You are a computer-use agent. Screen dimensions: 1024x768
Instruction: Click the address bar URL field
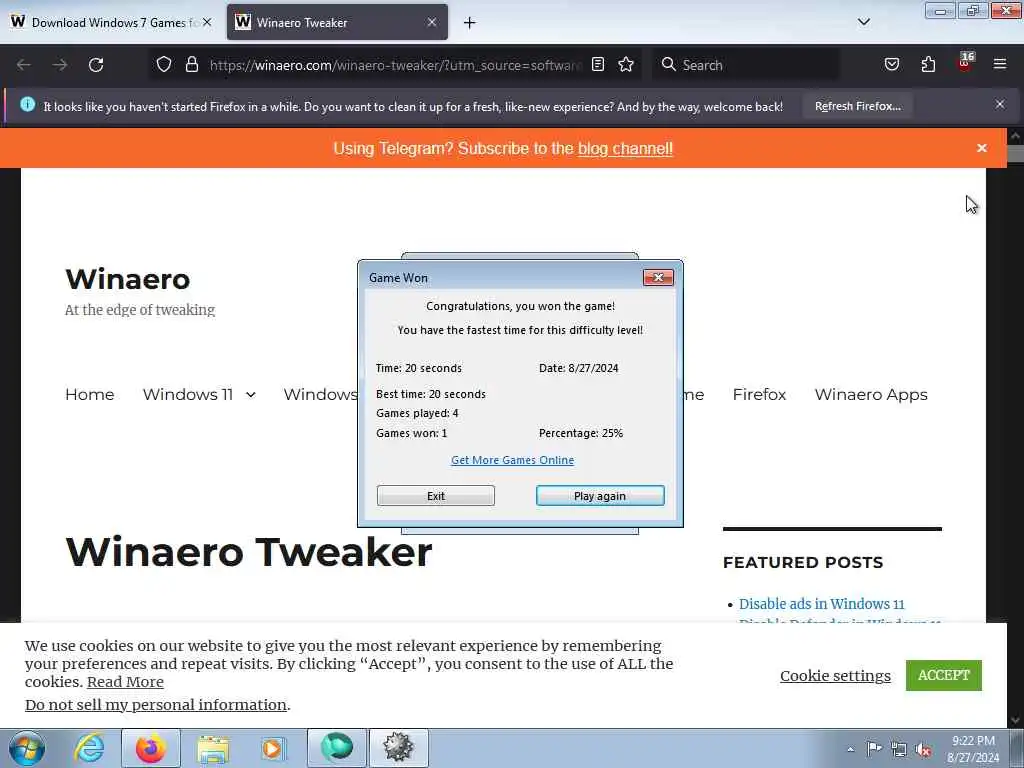[x=395, y=65]
